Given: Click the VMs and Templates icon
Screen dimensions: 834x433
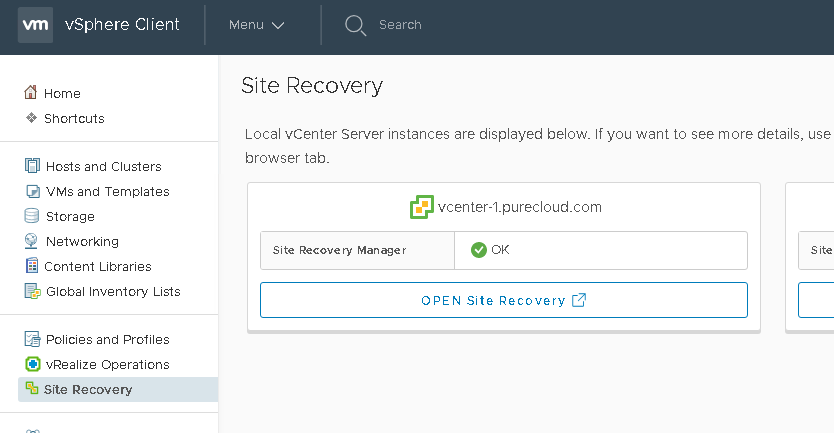Looking at the screenshot, I should tap(32, 191).
